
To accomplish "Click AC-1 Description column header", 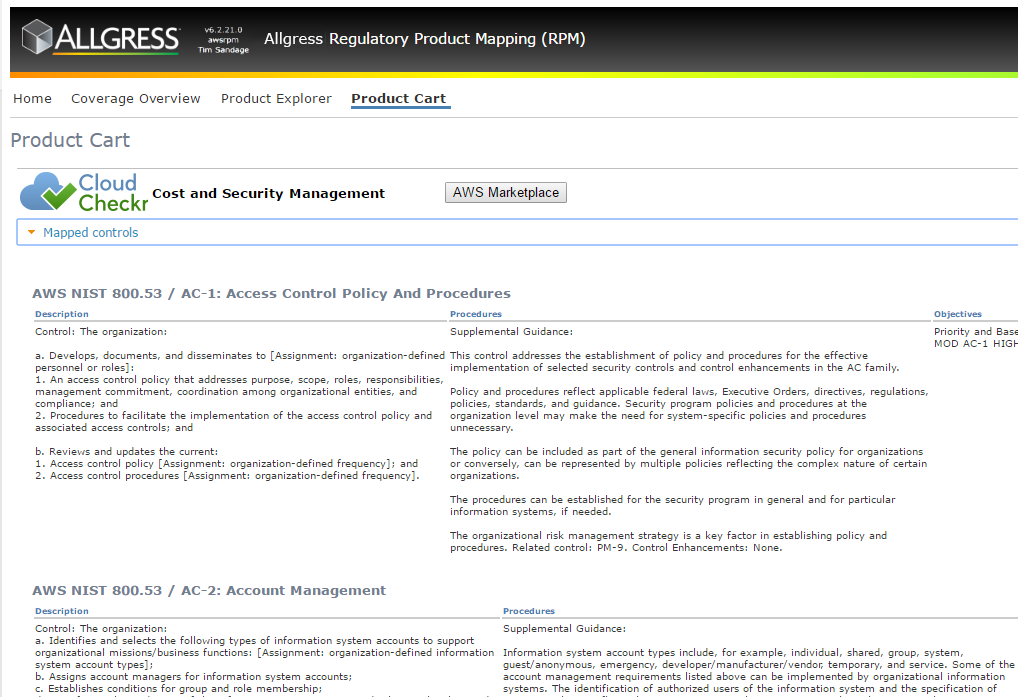I will tap(62, 314).
